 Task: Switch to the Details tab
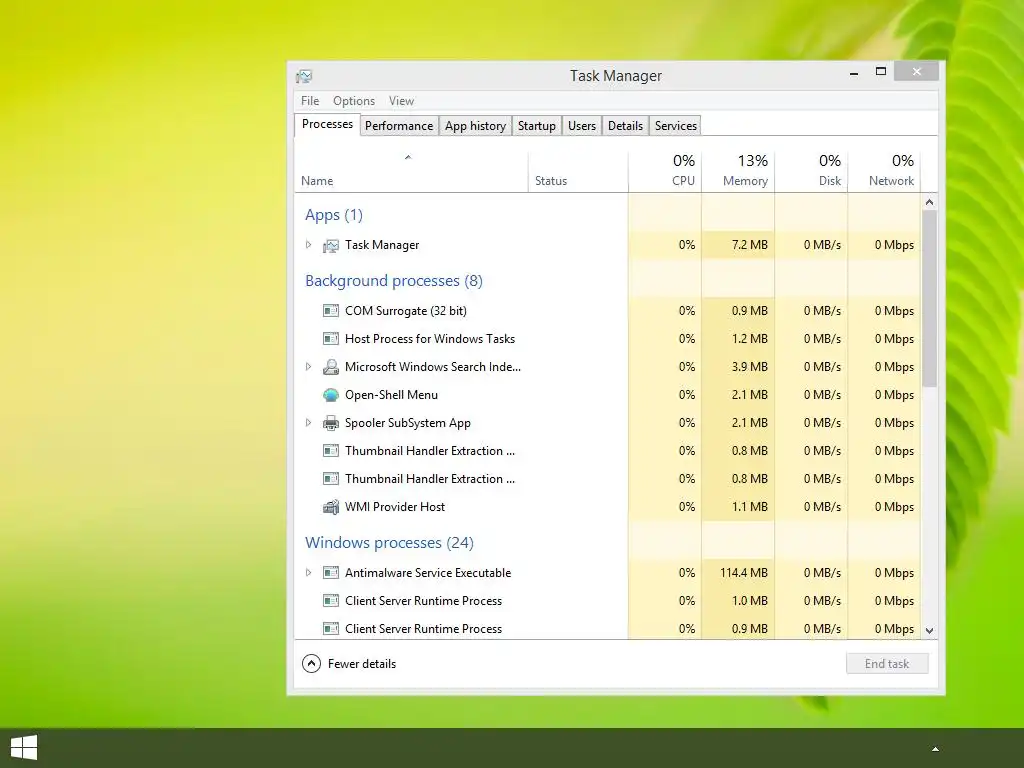(626, 126)
